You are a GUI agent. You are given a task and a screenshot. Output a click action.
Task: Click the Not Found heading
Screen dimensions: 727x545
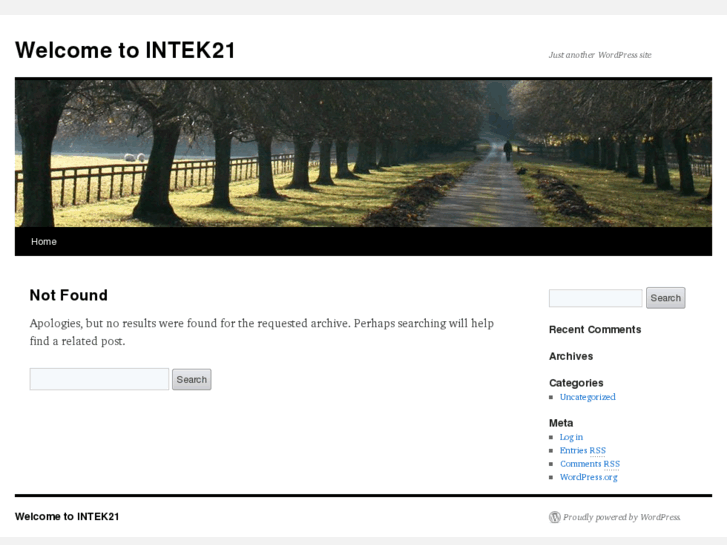pyautogui.click(x=68, y=295)
